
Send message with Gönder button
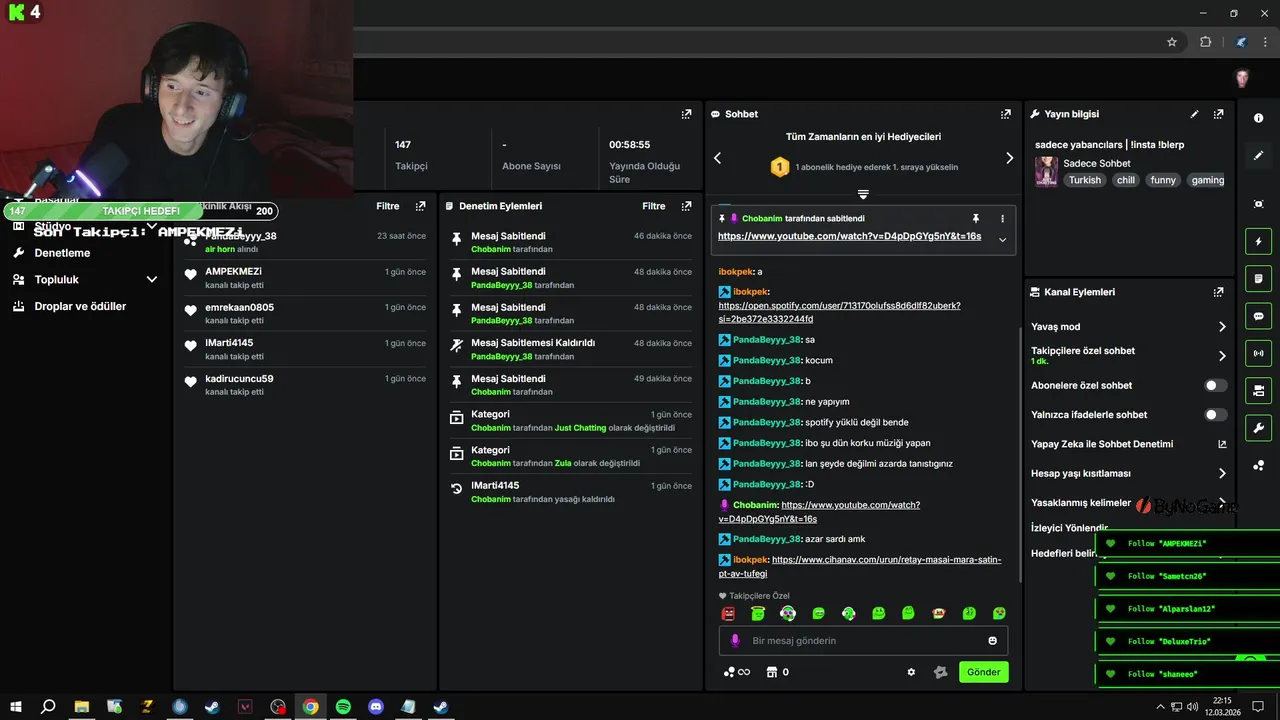(983, 672)
